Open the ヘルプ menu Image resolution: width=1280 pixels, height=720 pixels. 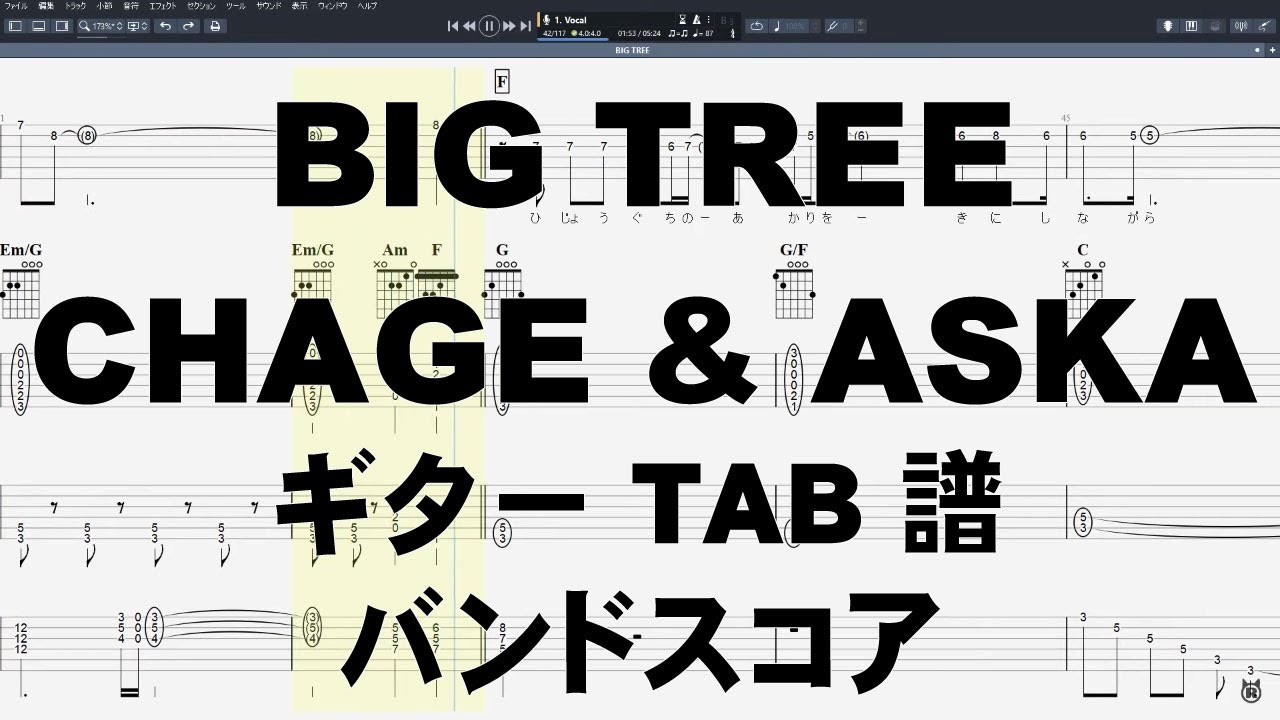(x=368, y=6)
